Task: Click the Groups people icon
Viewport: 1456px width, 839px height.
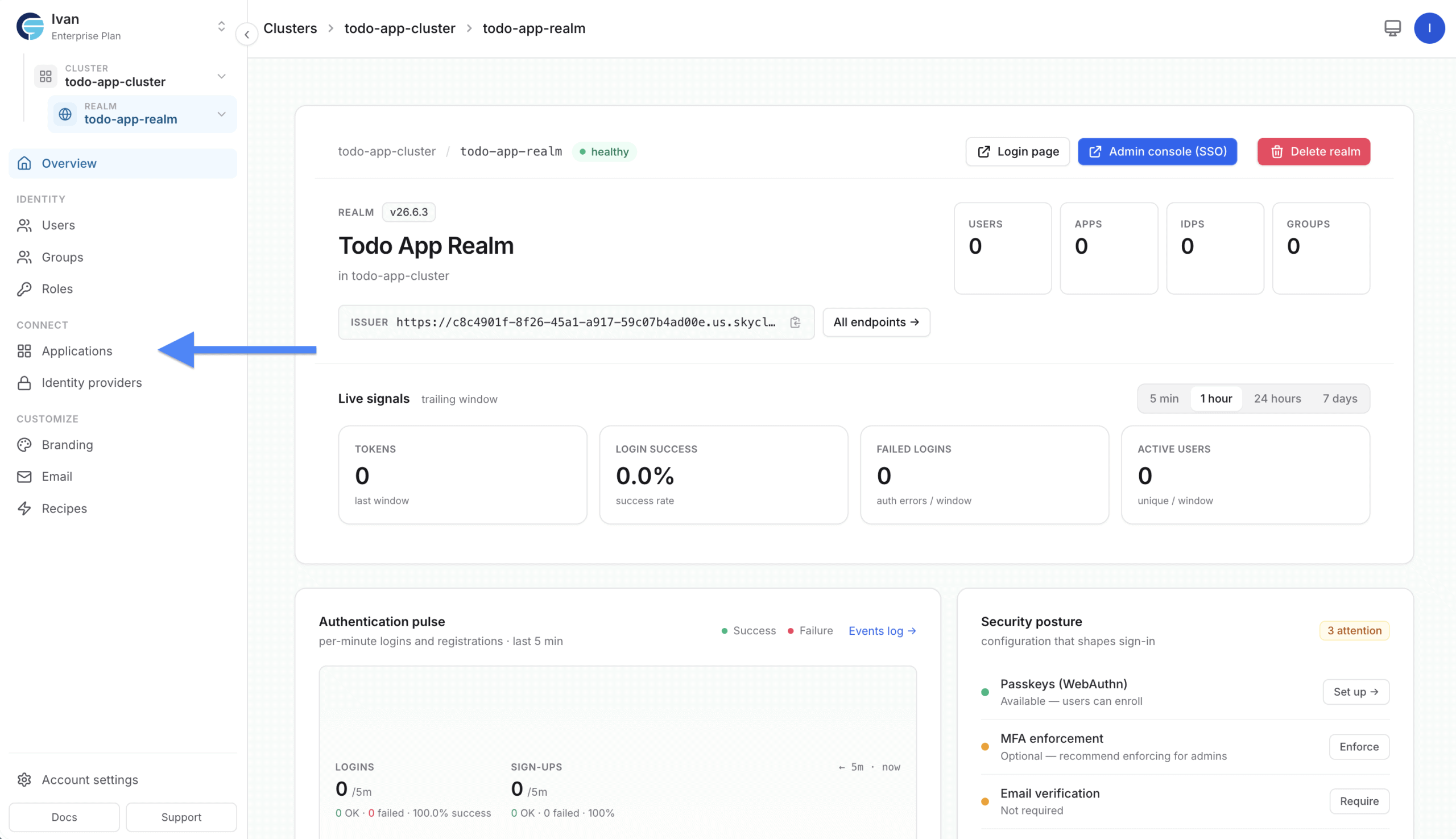Action: 24,257
